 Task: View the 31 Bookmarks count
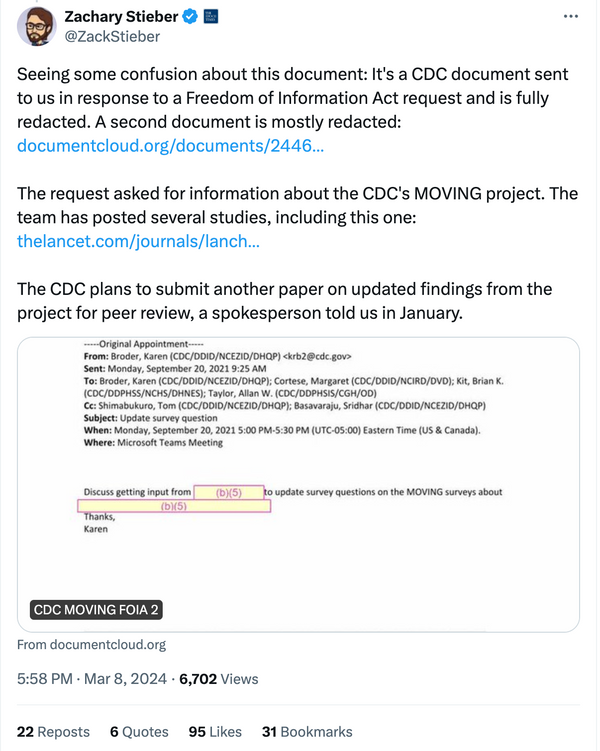click(307, 732)
